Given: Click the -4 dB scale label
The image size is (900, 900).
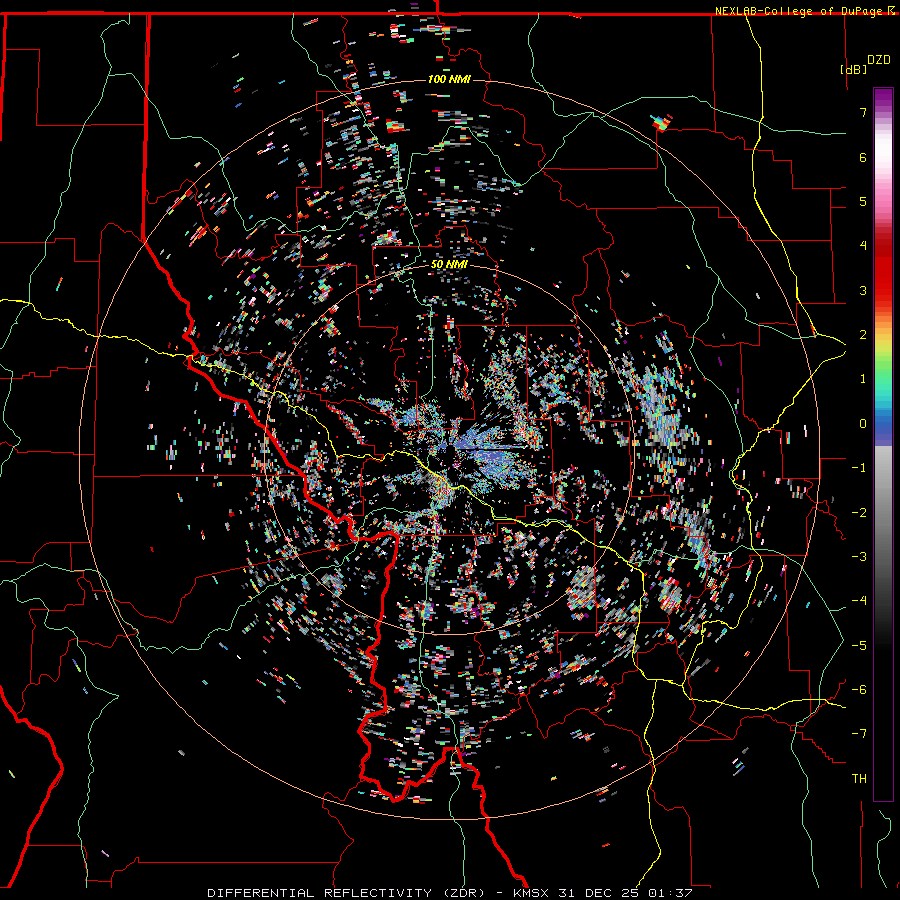Looking at the screenshot, I should click(x=859, y=600).
